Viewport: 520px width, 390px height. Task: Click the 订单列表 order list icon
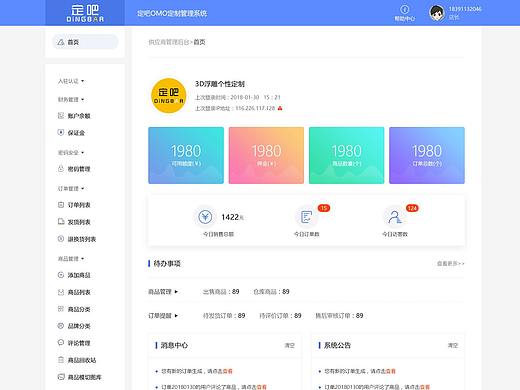coord(61,205)
